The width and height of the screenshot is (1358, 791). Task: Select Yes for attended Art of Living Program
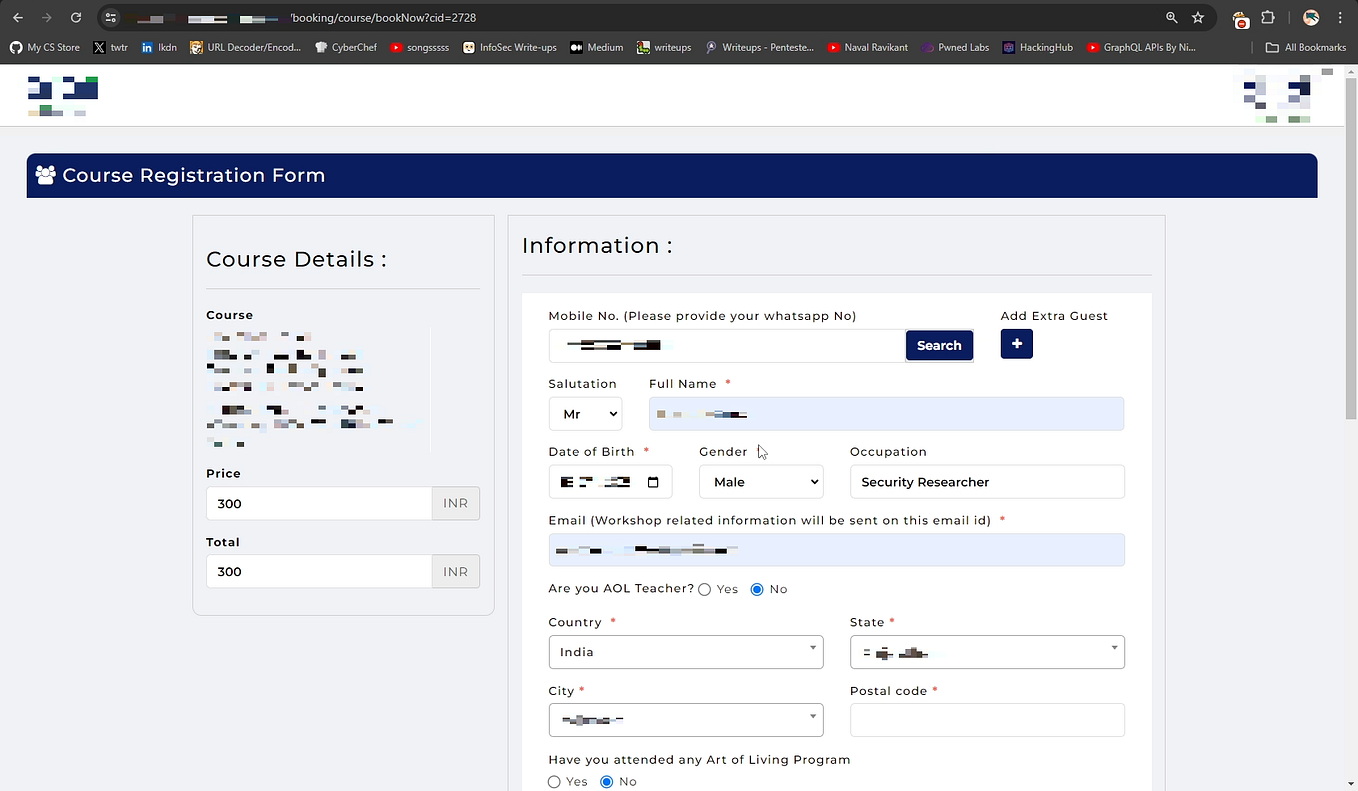(x=554, y=781)
